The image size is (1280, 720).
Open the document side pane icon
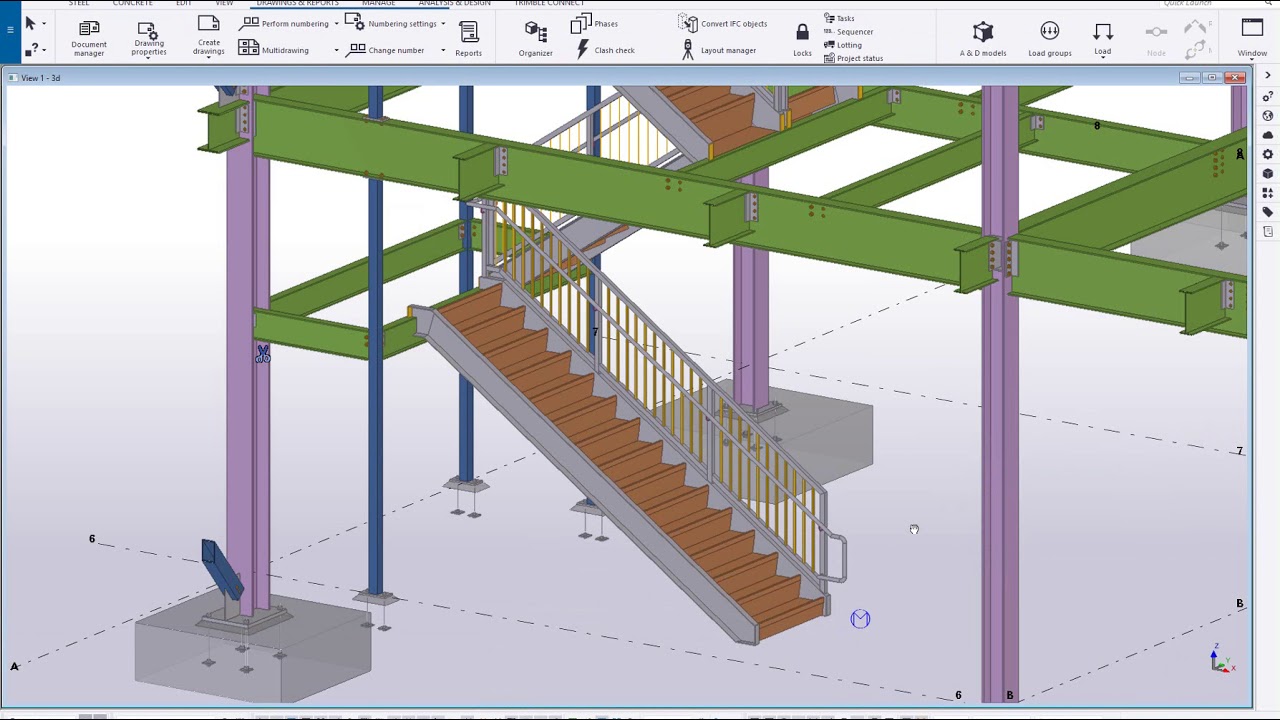click(1268, 232)
